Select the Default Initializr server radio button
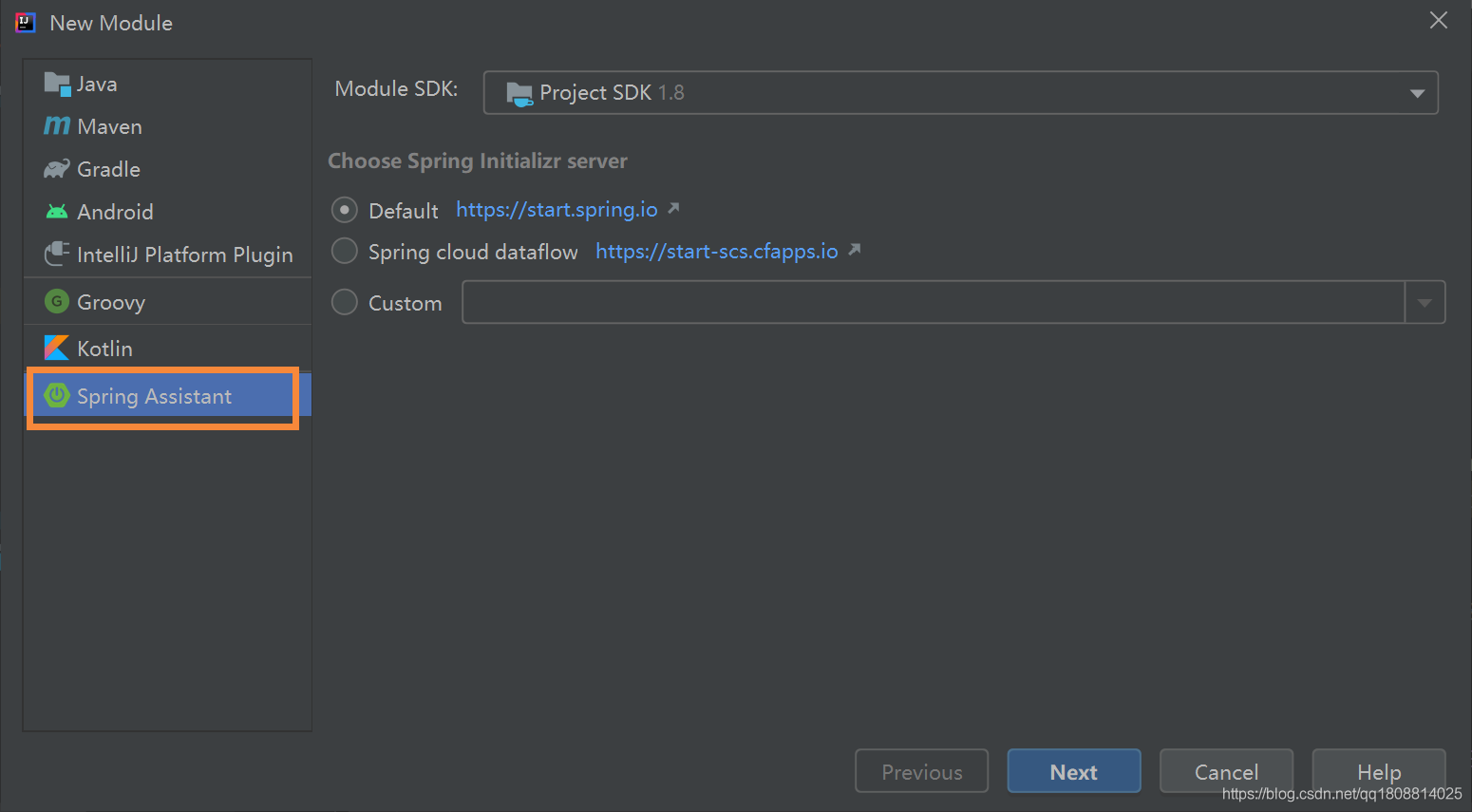The height and width of the screenshot is (812, 1472). coord(344,210)
